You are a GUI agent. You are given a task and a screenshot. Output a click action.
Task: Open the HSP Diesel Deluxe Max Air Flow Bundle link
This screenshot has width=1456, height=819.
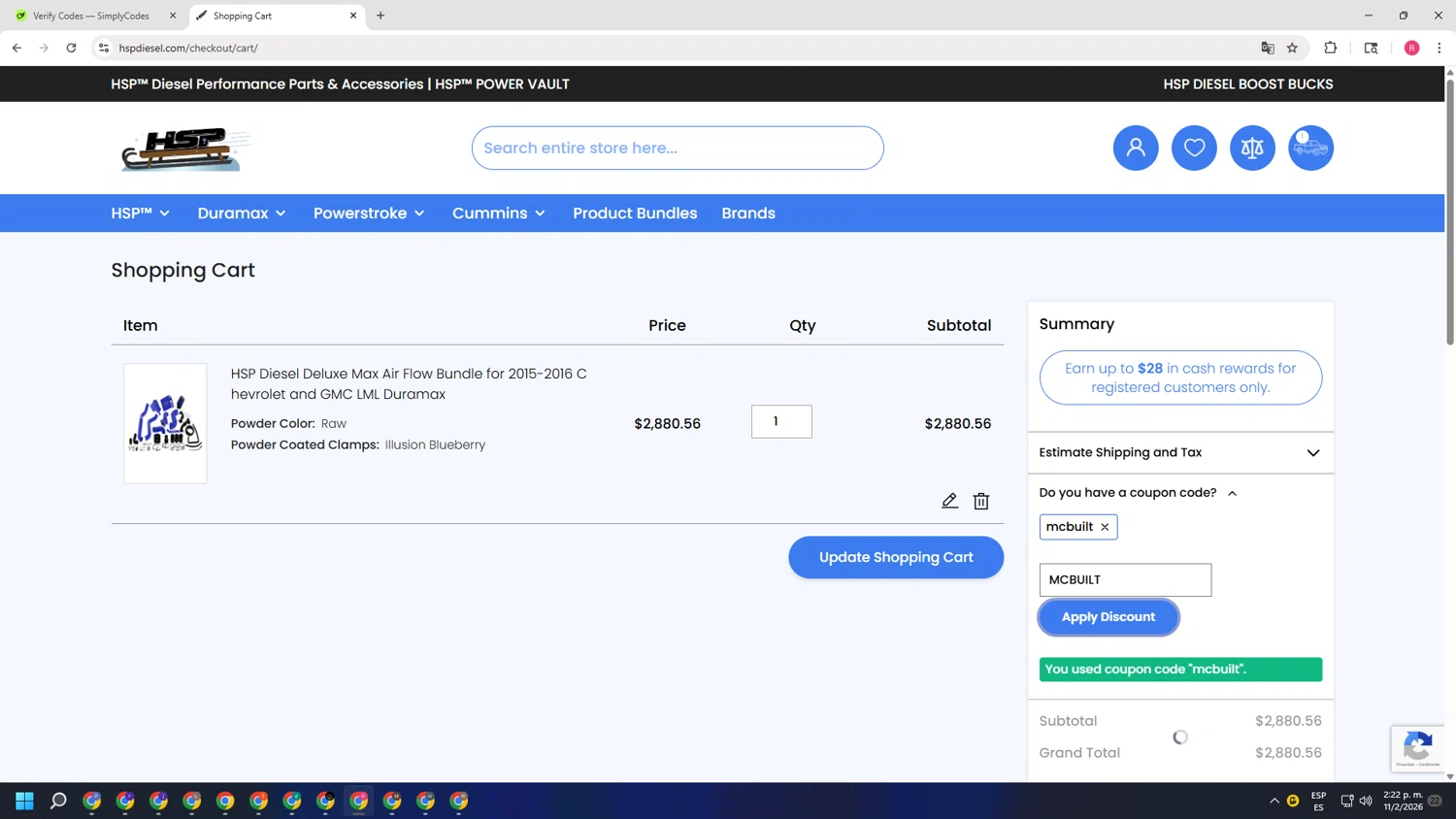(409, 384)
